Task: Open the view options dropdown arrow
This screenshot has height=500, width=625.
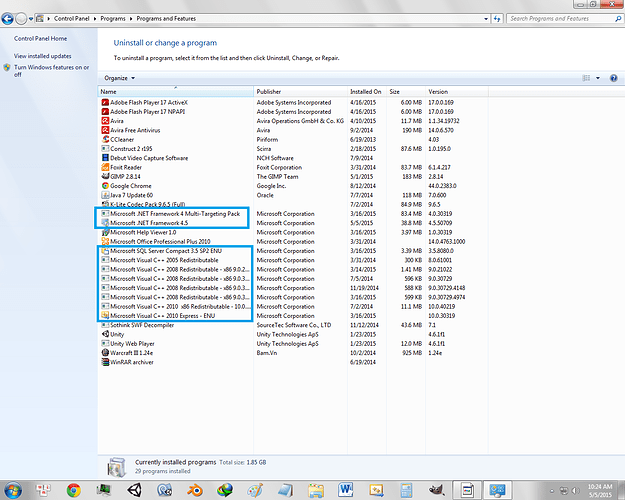Action: tap(597, 78)
